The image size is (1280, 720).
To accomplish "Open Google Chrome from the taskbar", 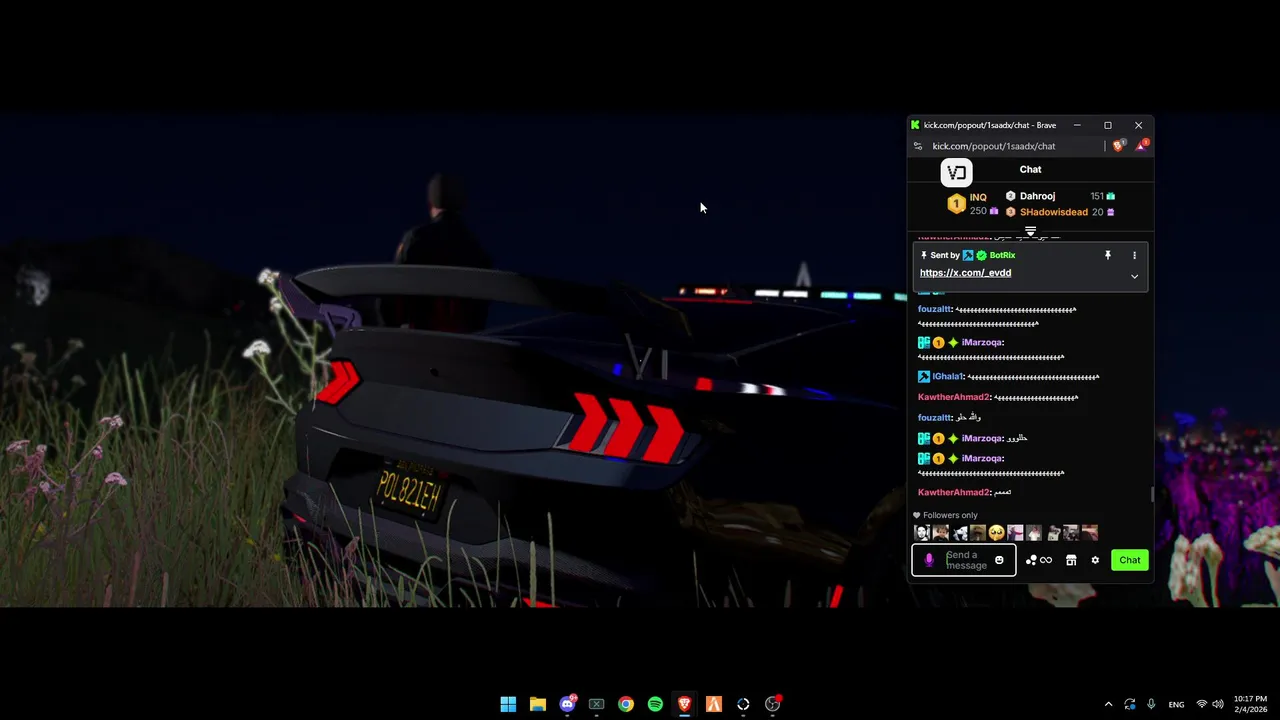I will point(626,704).
